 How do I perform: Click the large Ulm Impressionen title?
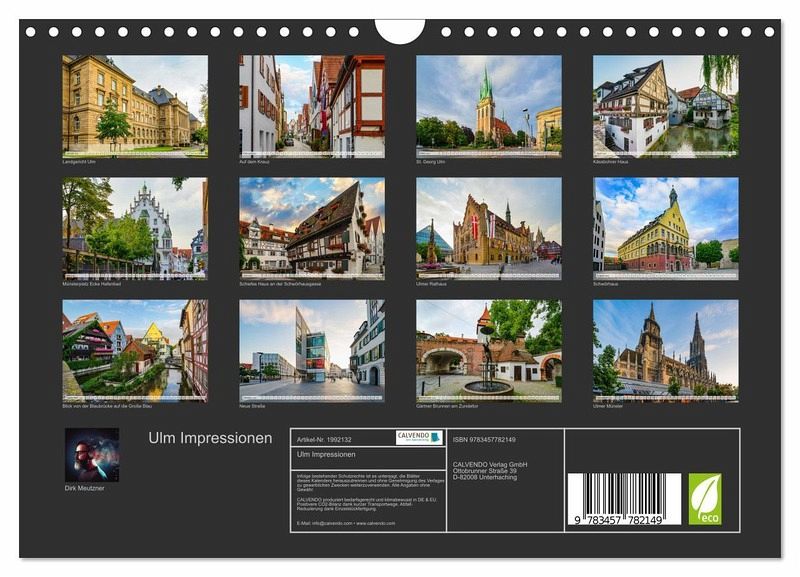tap(210, 438)
